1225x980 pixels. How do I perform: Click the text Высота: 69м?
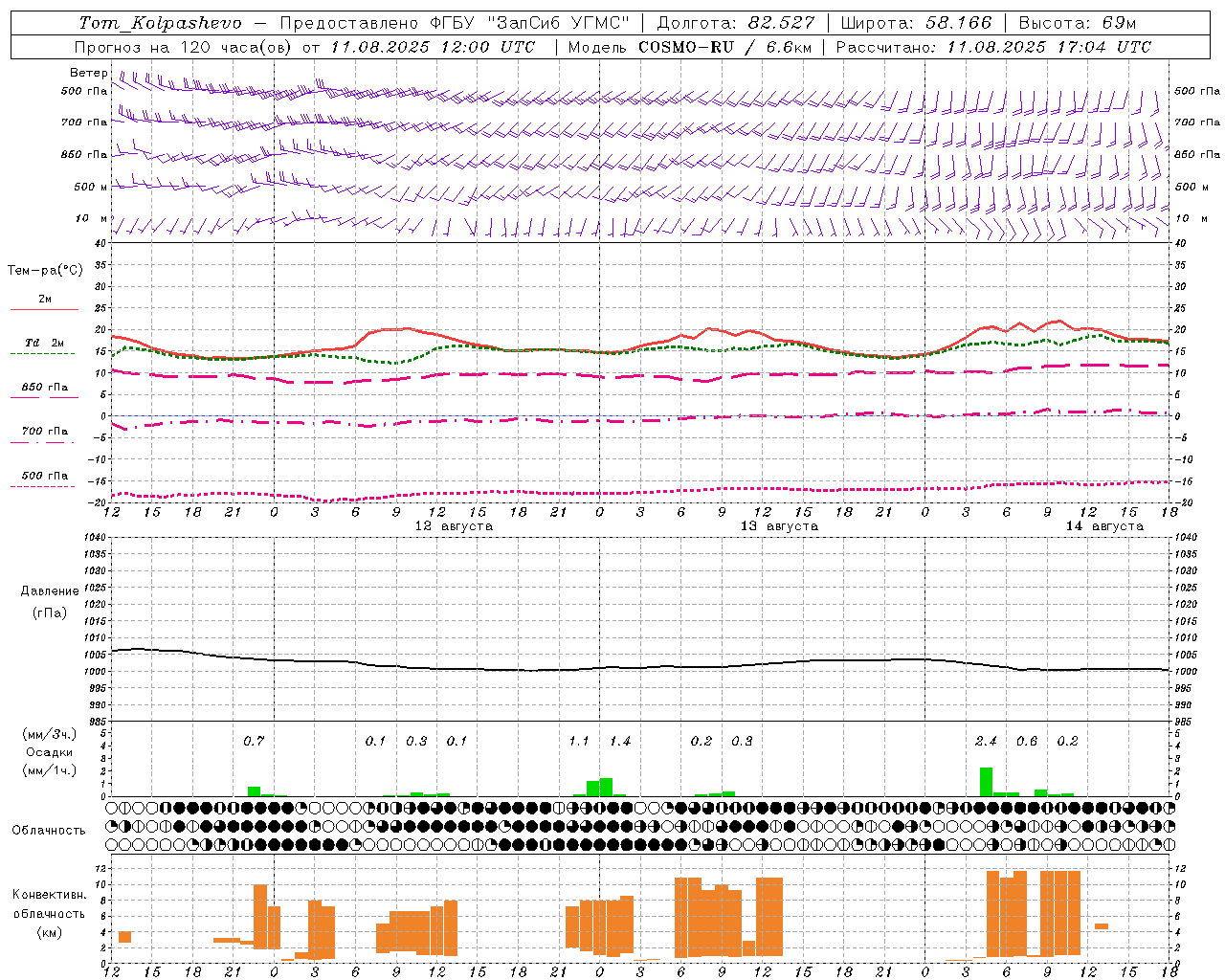pyautogui.click(x=1077, y=23)
